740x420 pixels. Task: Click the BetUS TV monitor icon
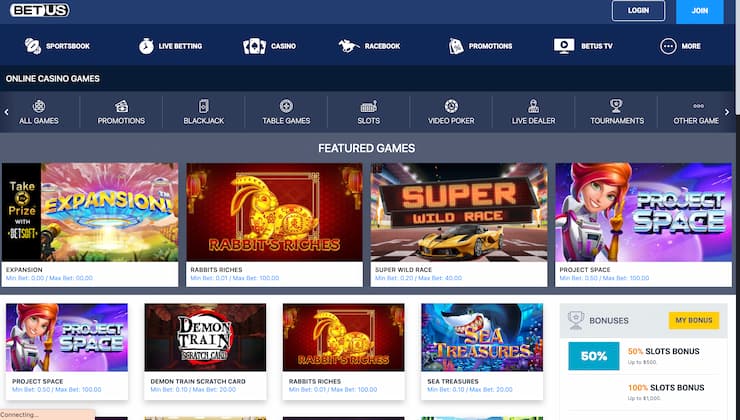[x=564, y=46]
